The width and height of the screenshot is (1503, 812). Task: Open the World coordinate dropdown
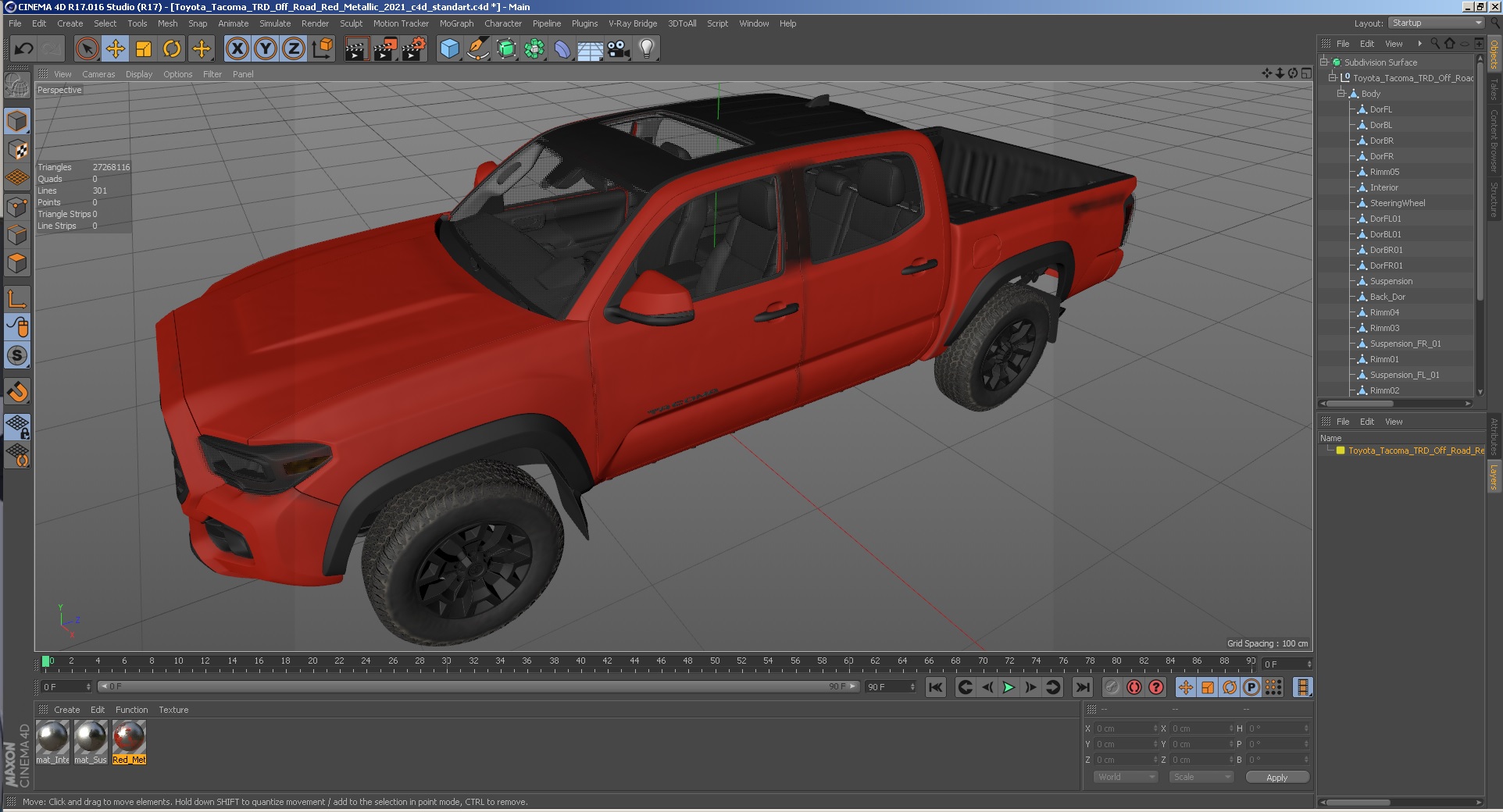[1125, 777]
